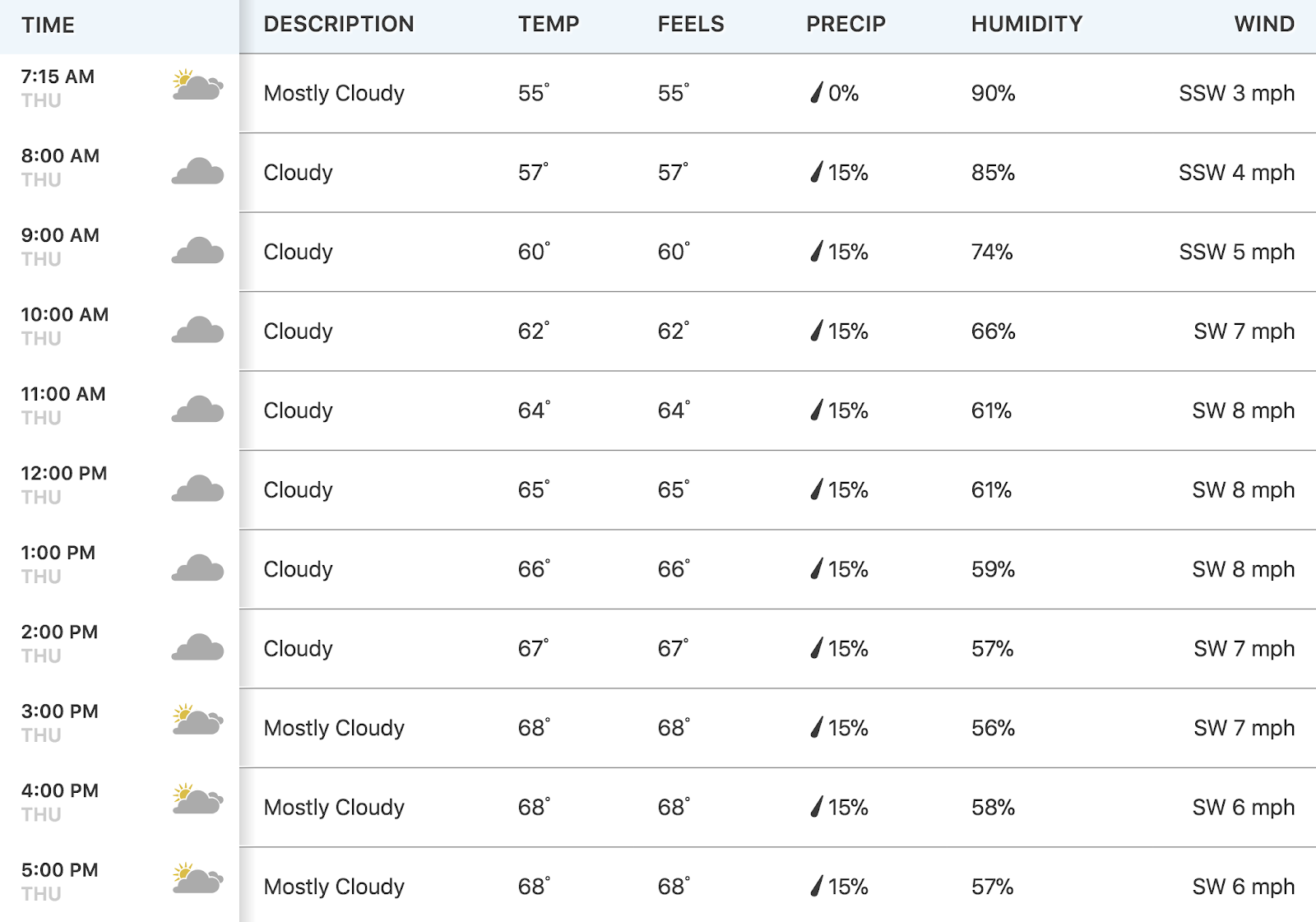Click the 90% humidity value
Image resolution: width=1316 pixels, height=922 pixels.
pos(993,93)
